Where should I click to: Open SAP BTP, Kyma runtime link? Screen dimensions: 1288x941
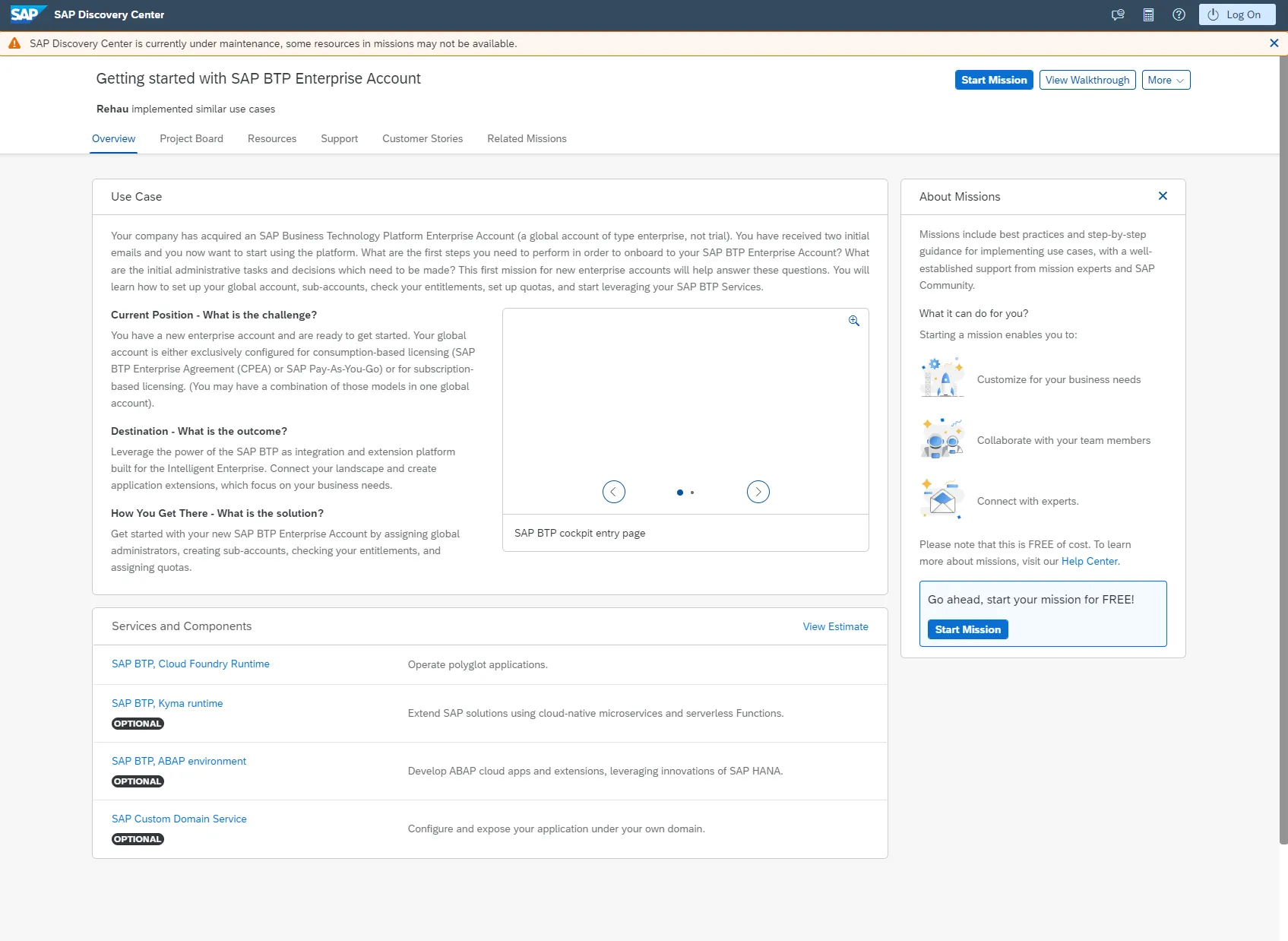pos(167,703)
